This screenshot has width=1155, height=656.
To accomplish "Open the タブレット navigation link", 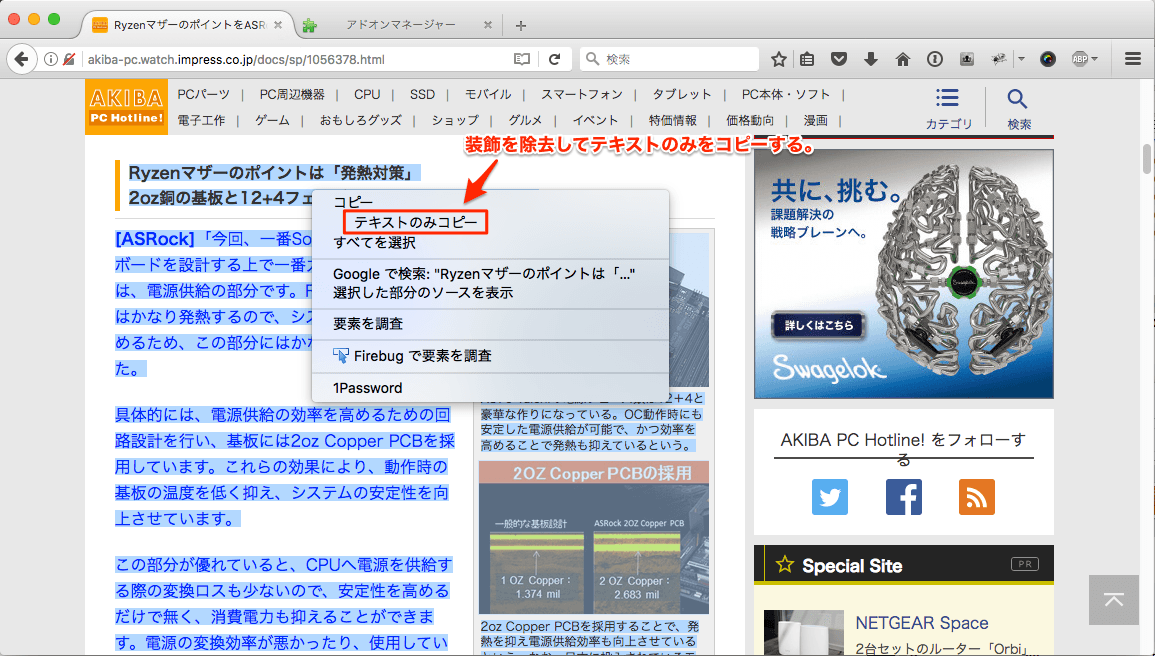I will click(682, 94).
